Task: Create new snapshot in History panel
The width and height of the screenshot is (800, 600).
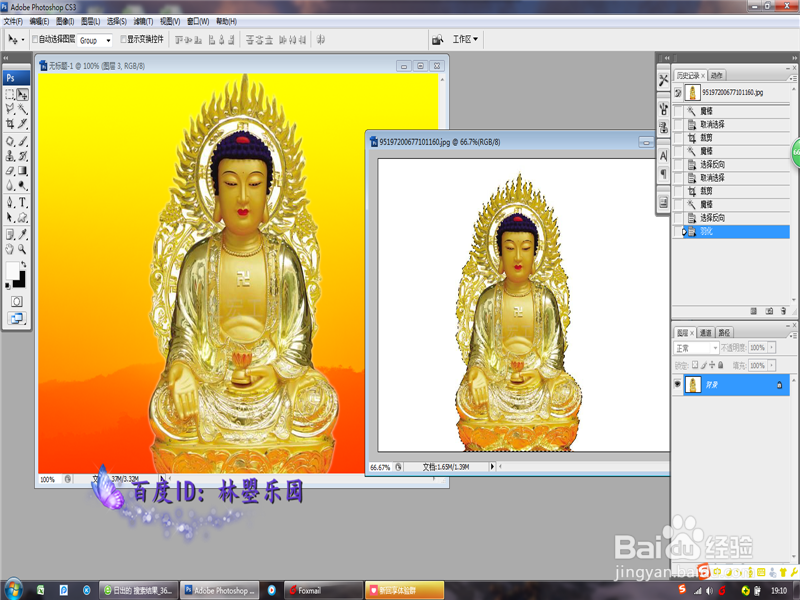Action: (769, 311)
